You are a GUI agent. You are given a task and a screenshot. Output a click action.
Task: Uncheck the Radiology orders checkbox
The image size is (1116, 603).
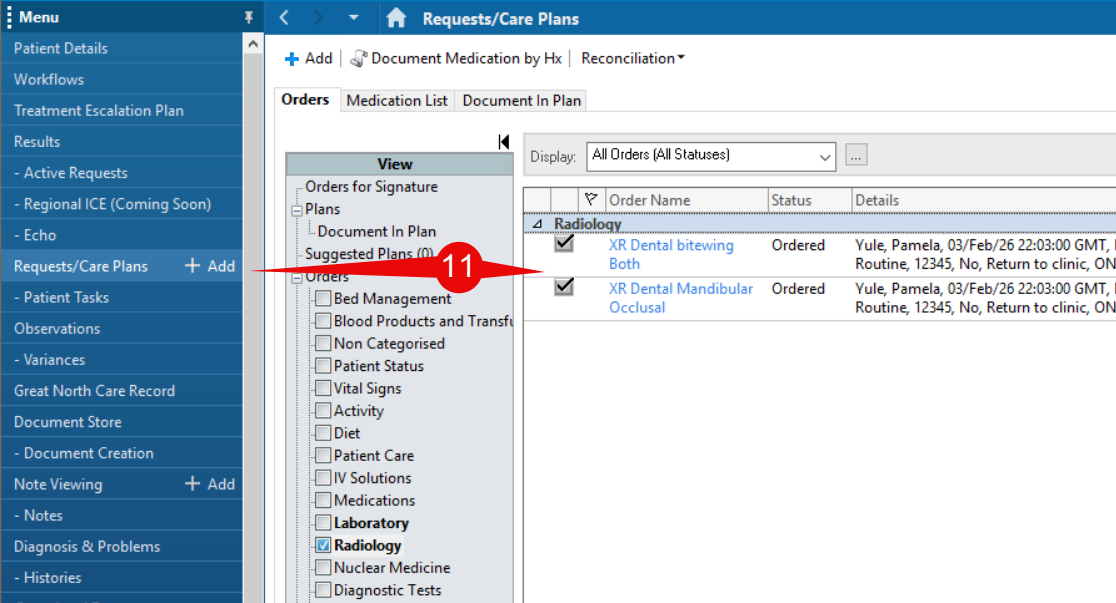tap(323, 546)
